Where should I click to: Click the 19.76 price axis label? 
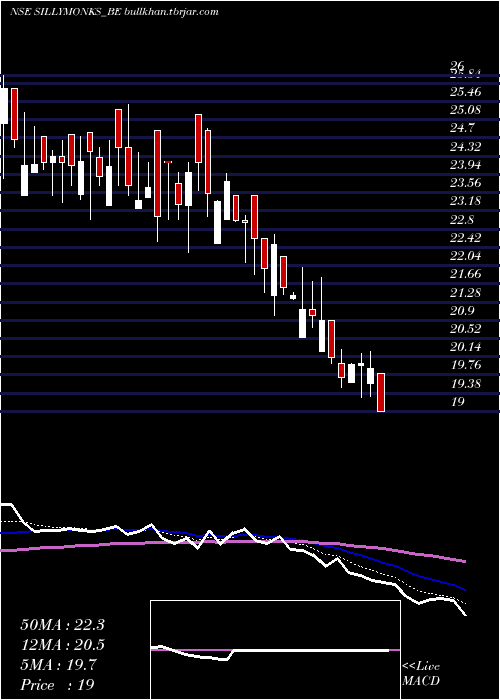pos(465,365)
